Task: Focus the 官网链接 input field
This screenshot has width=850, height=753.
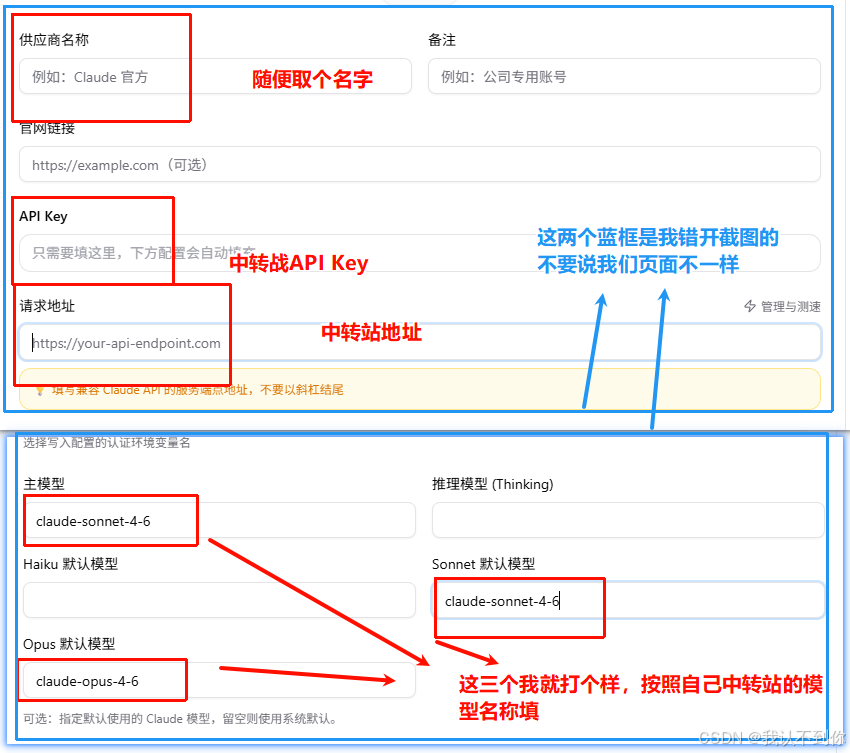Action: [x=420, y=164]
